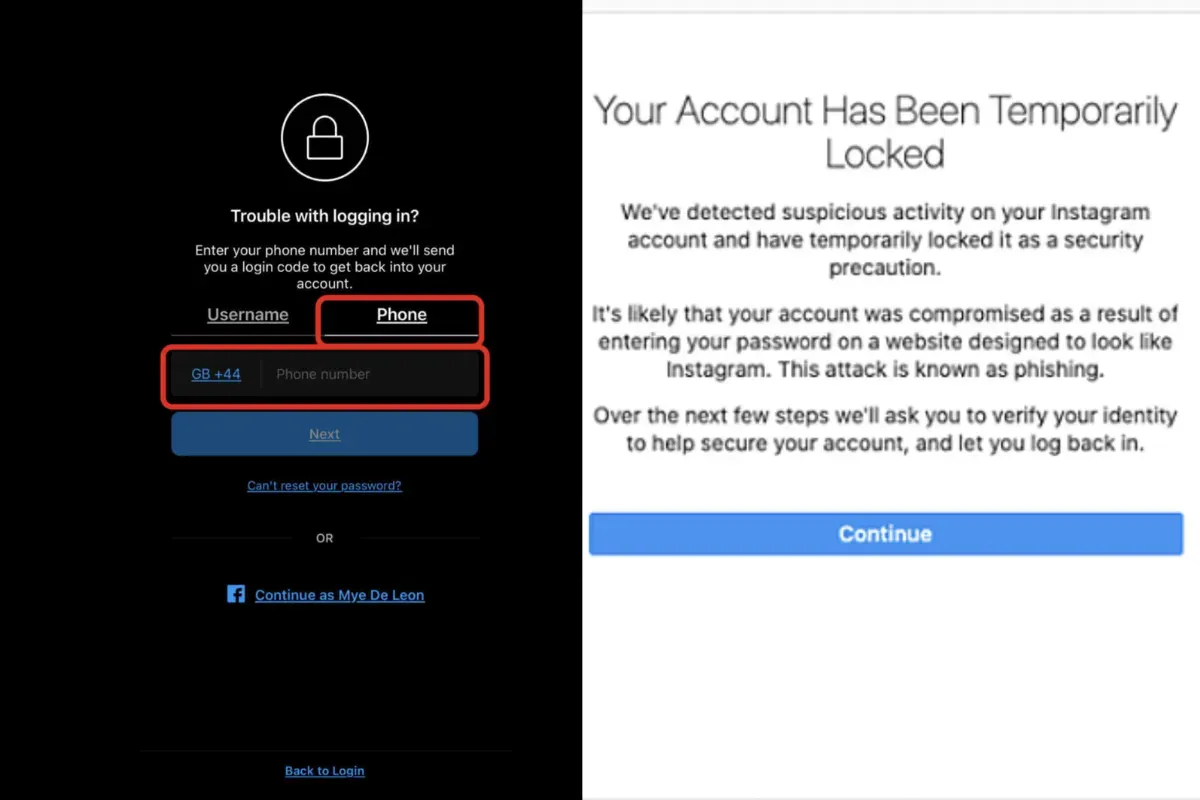Image resolution: width=1200 pixels, height=800 pixels.
Task: Click the suspicious activity detected paragraph
Action: [x=885, y=240]
